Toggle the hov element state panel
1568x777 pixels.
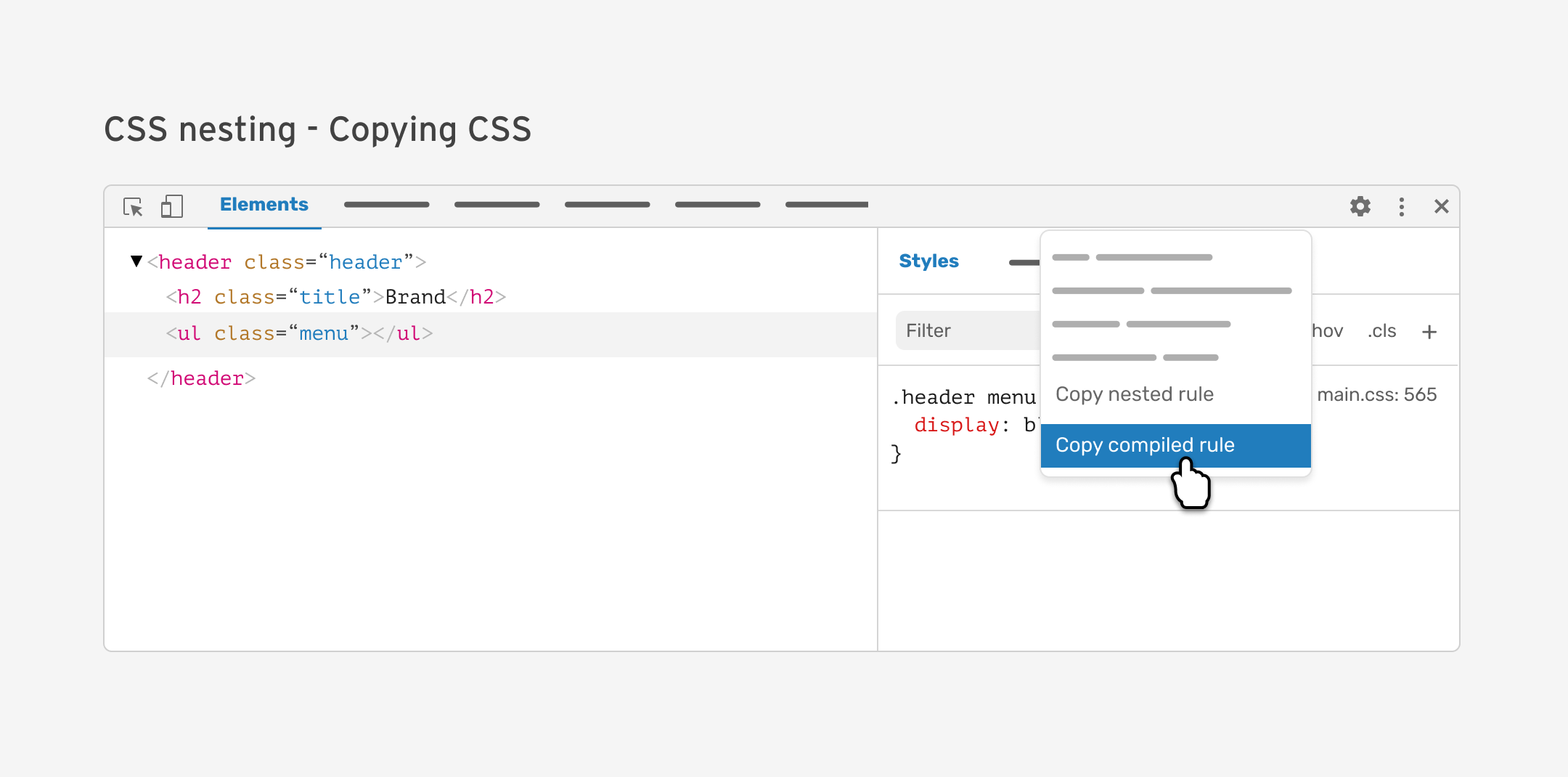(1328, 331)
